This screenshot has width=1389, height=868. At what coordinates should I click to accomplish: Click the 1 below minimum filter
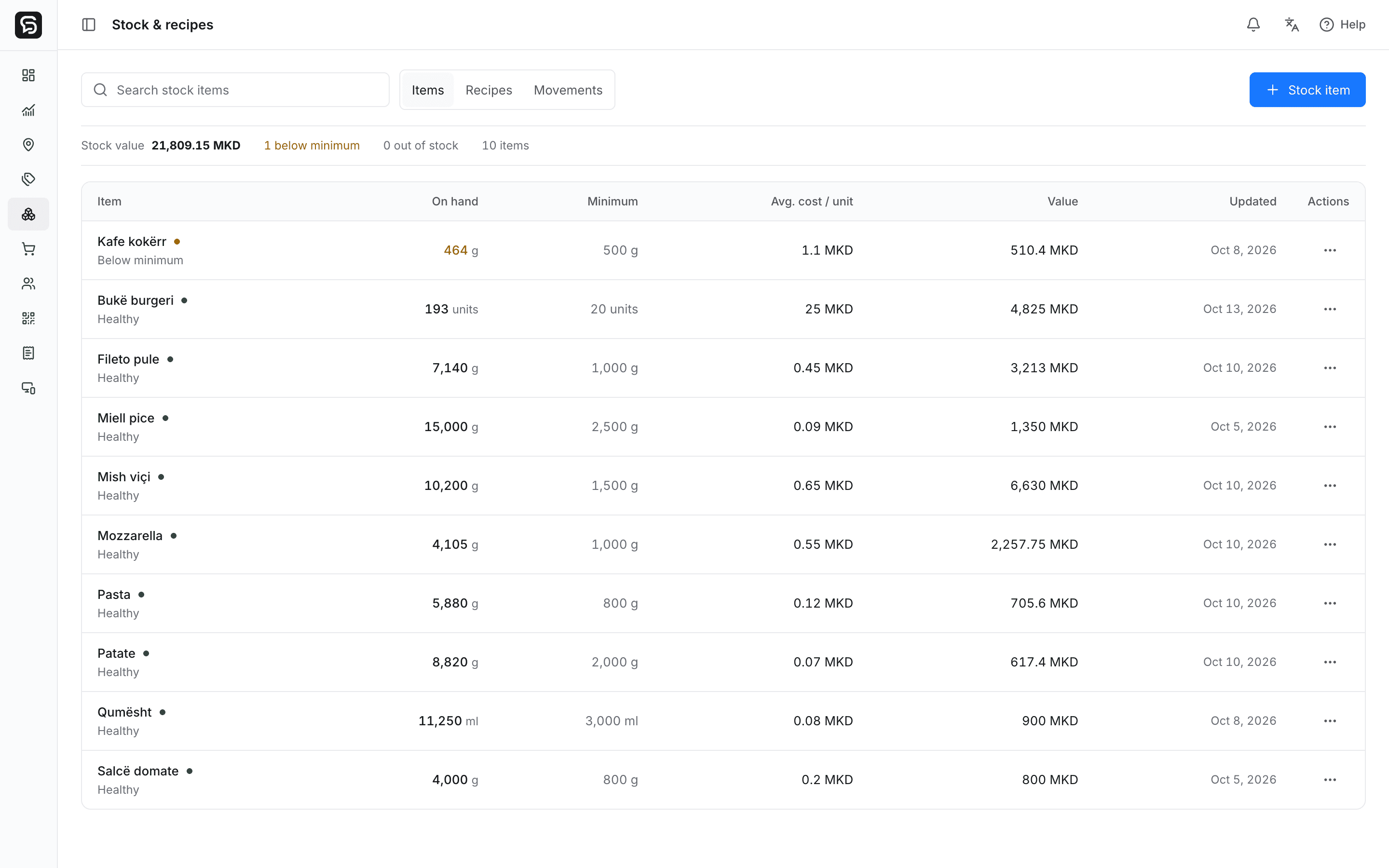(x=312, y=145)
